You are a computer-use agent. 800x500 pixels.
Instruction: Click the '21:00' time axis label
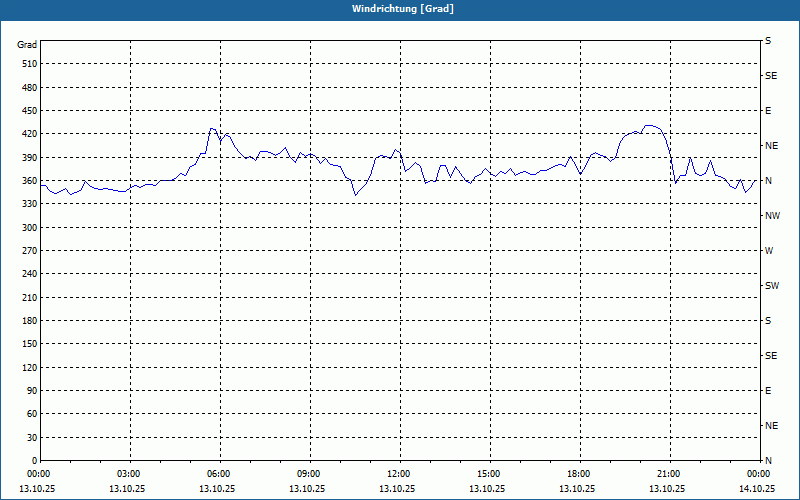pyautogui.click(x=668, y=474)
